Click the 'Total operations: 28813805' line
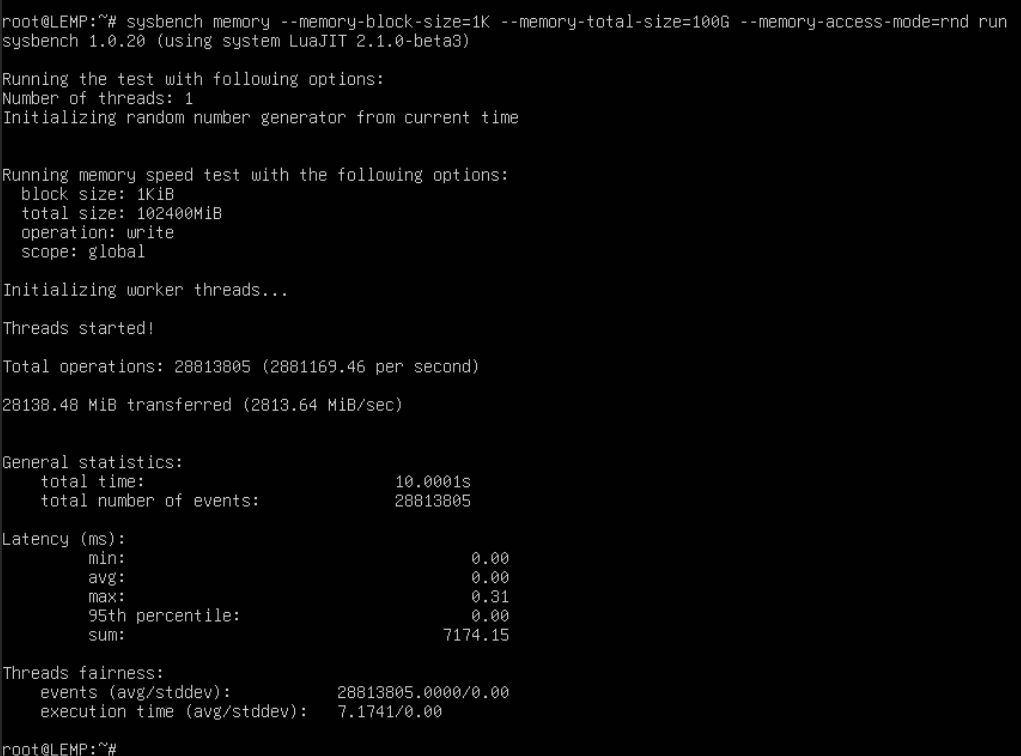The image size is (1021, 756). (240, 367)
